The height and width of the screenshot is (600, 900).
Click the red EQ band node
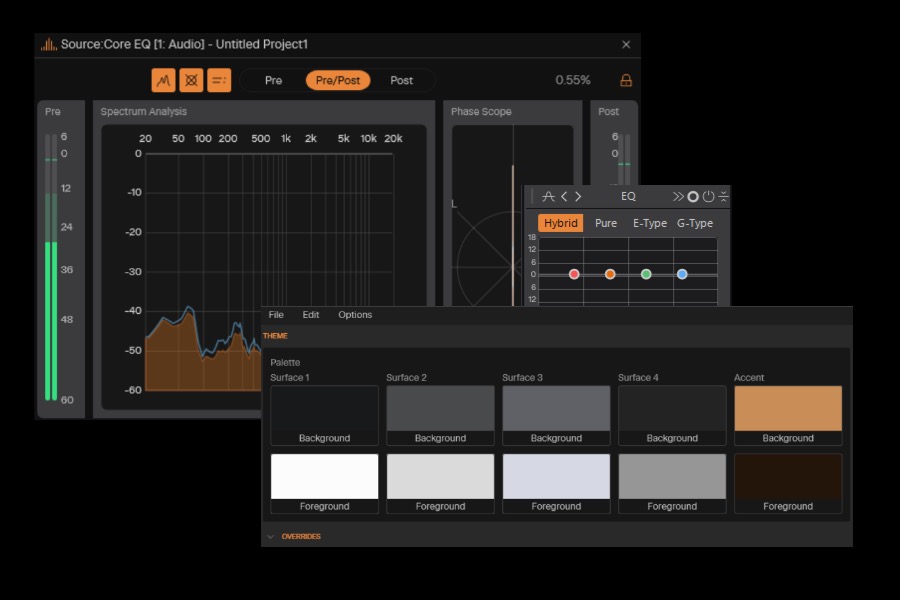574,274
